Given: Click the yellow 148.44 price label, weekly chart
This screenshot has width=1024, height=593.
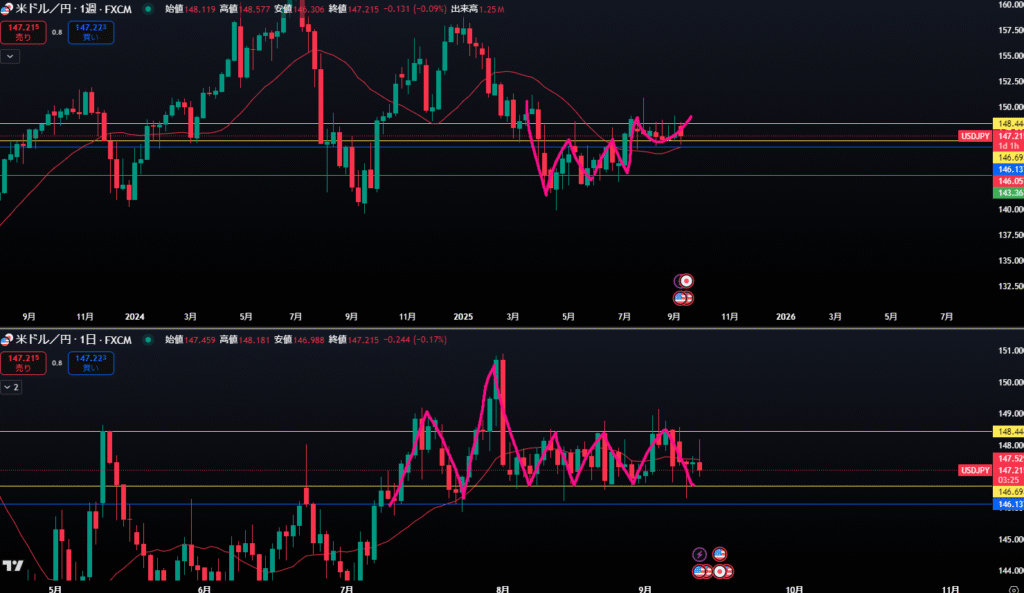Looking at the screenshot, I should pyautogui.click(x=1008, y=123).
